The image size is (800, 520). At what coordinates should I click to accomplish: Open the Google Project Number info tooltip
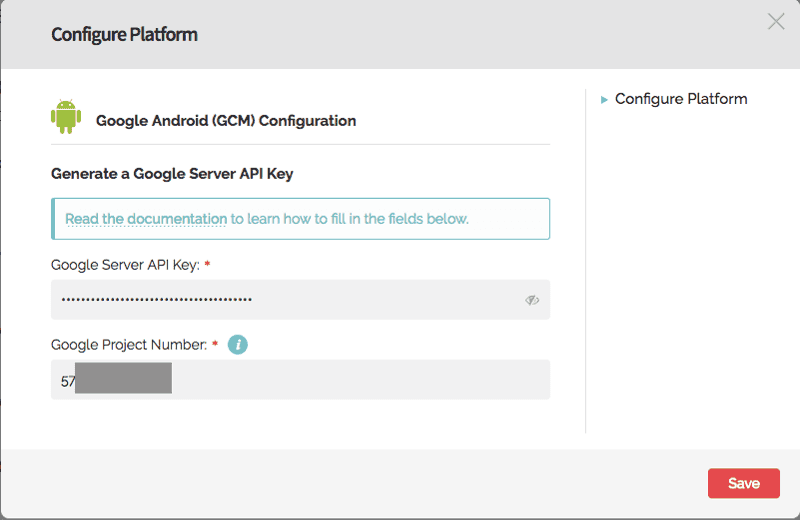238,344
